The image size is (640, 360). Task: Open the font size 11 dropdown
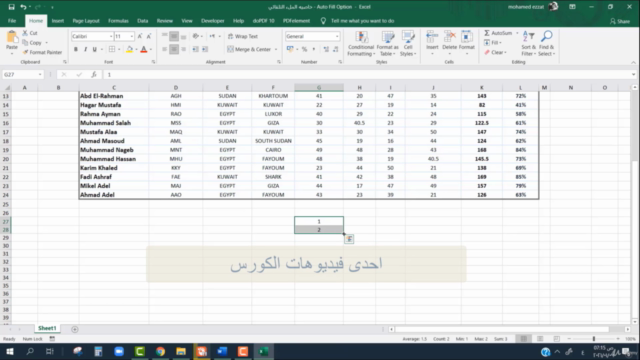(x=131, y=36)
